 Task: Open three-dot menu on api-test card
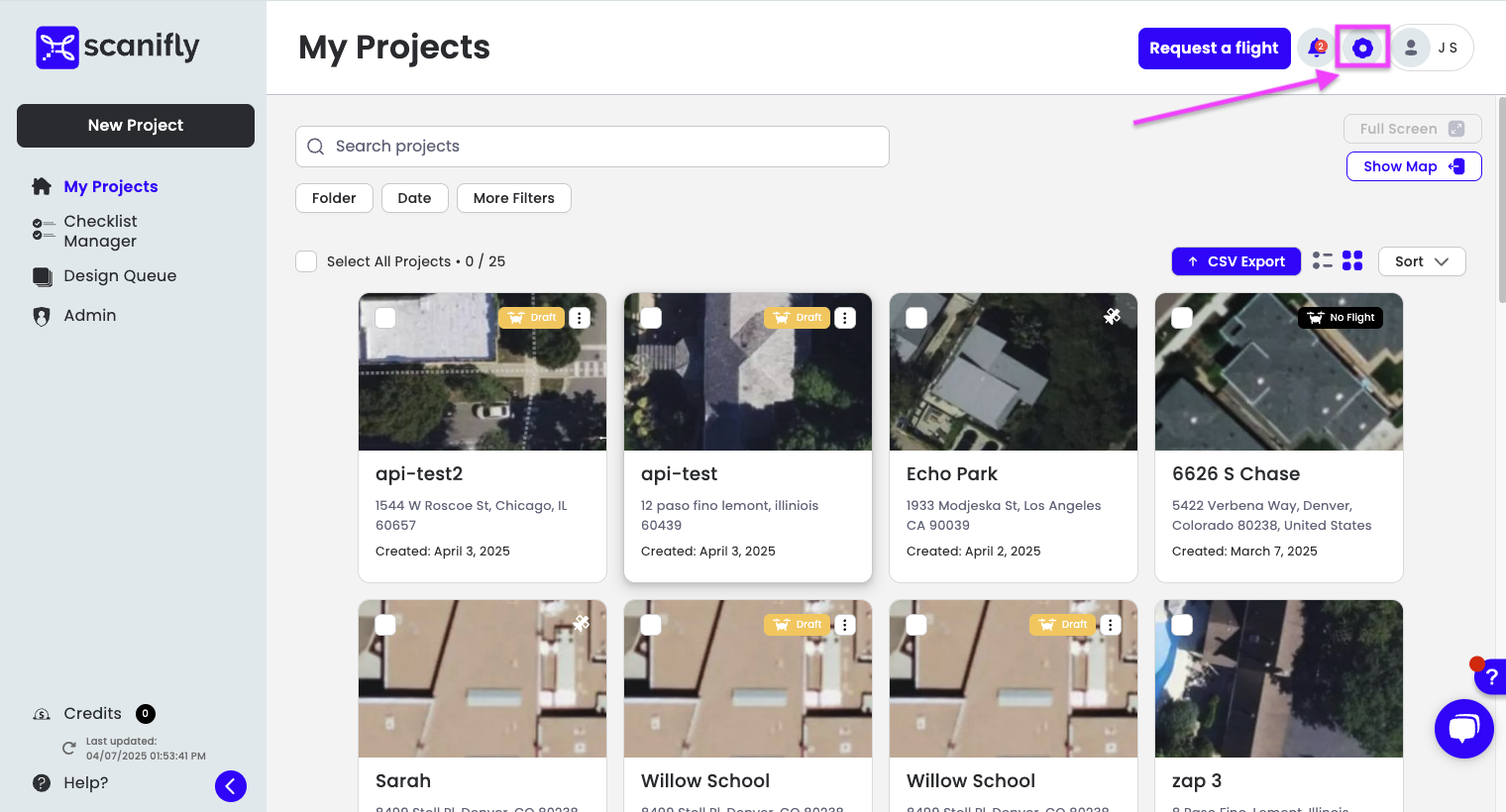click(x=845, y=318)
